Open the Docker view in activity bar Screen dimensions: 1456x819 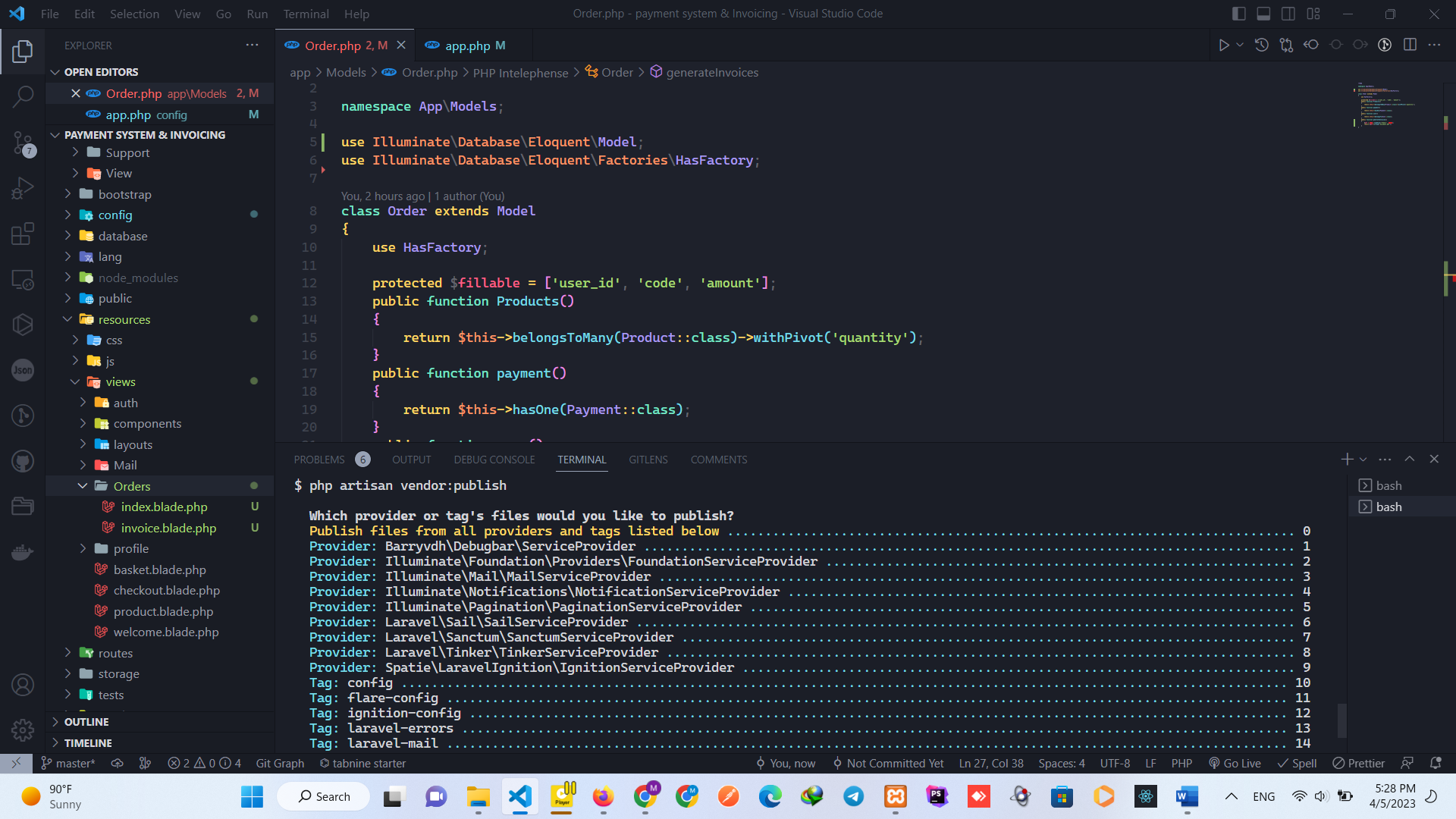coord(23,552)
